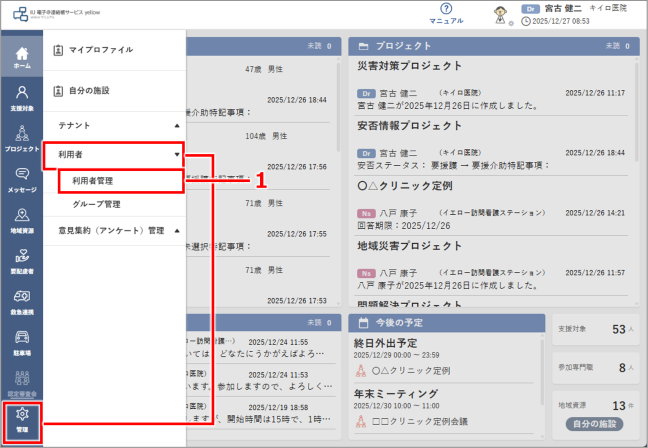
Task: Go to プロジェクト in the sidebar
Action: 21,138
